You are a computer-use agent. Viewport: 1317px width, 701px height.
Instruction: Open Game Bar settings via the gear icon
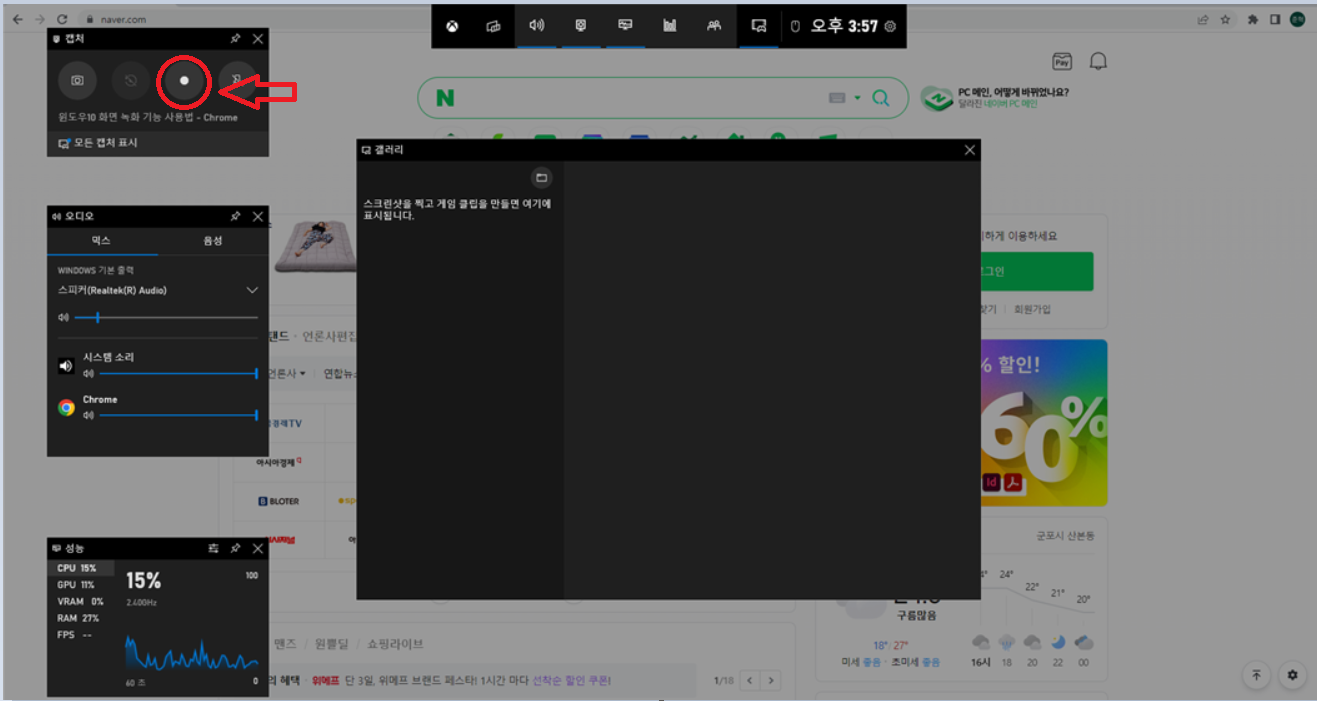[889, 27]
